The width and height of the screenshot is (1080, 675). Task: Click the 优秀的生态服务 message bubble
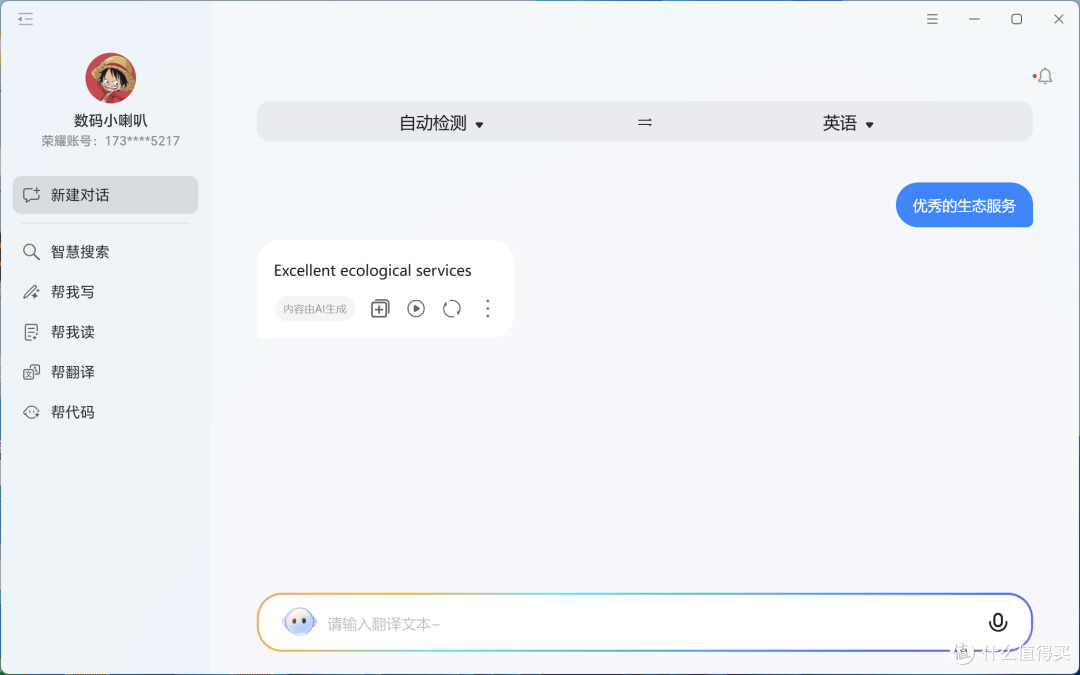point(964,205)
